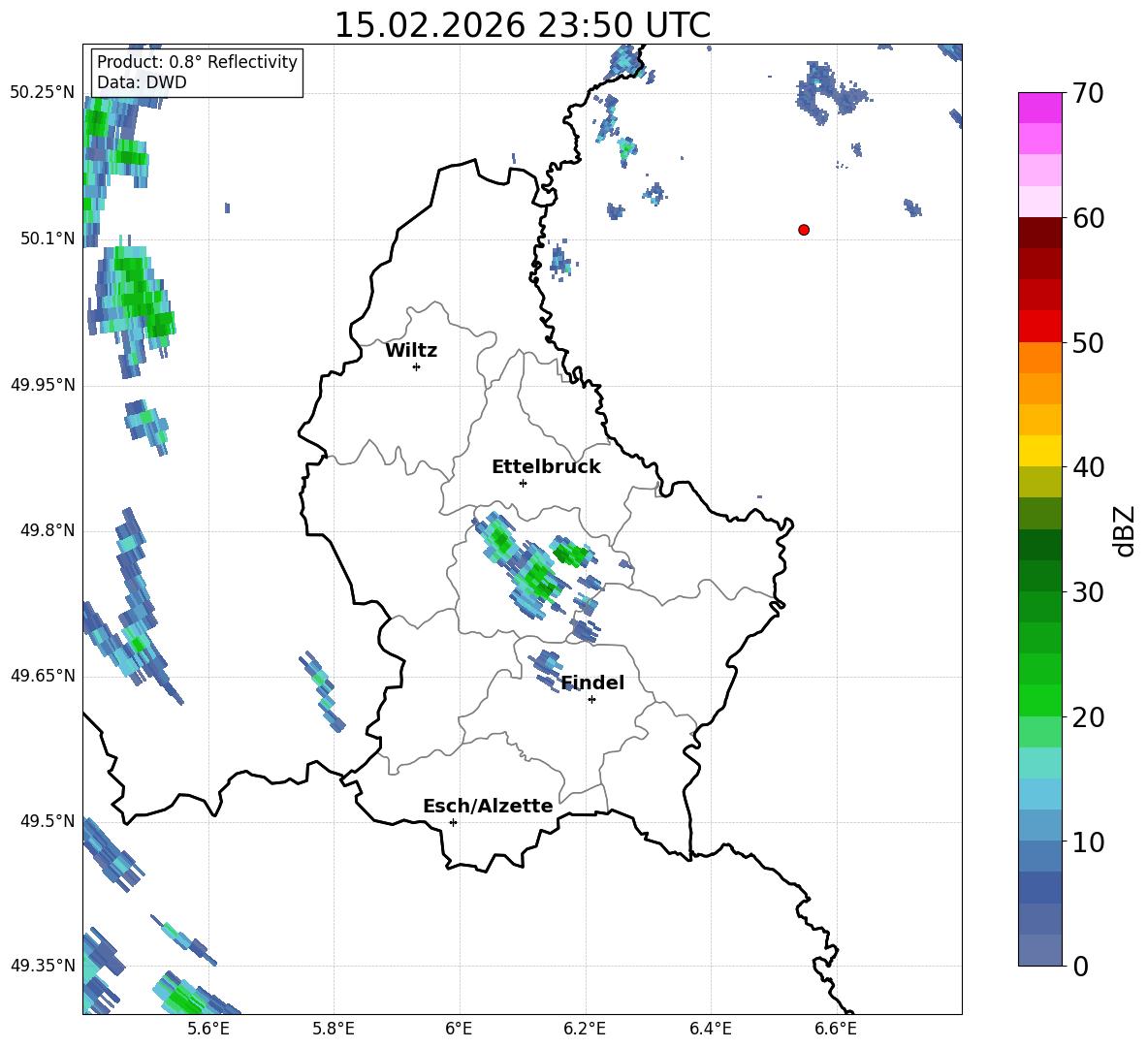1148x1048 pixels.
Task: Click the 6.6°E longitude label
Action: pyautogui.click(x=836, y=1029)
